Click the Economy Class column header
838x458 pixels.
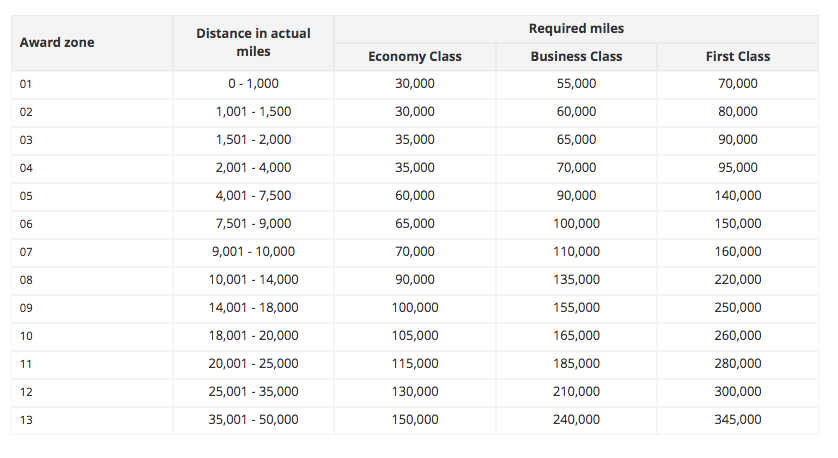[x=415, y=57]
